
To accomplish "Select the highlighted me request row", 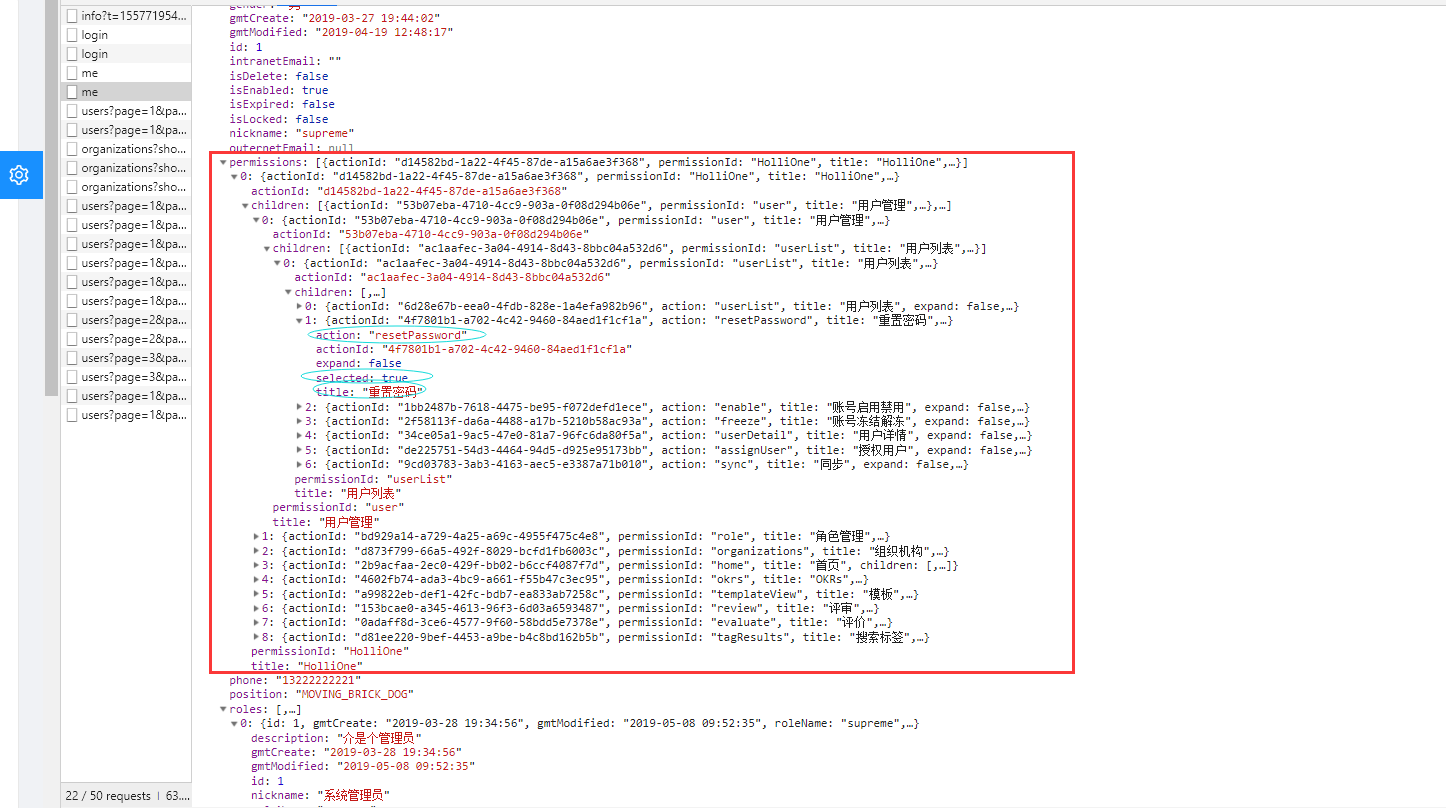I will (125, 92).
